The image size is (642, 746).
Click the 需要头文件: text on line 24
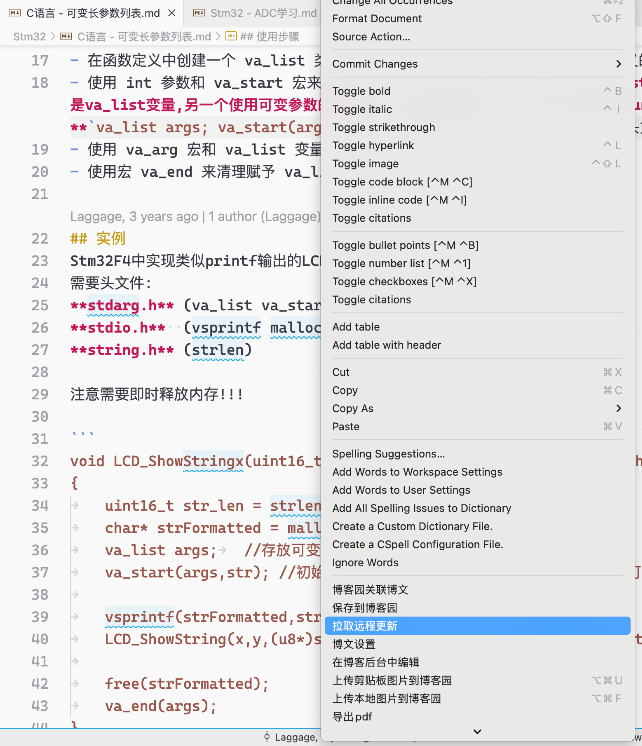click(x=110, y=283)
